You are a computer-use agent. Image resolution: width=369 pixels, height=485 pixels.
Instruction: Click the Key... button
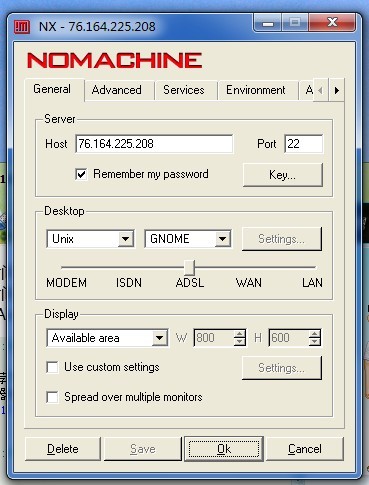(283, 175)
